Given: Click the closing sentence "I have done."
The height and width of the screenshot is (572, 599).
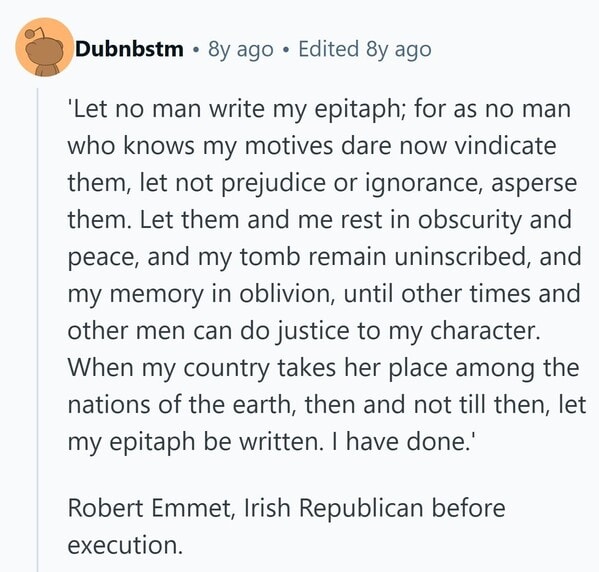Looking at the screenshot, I should (x=409, y=442).
